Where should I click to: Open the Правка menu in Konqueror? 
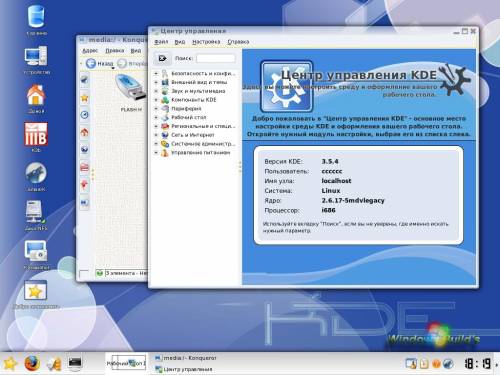115,51
